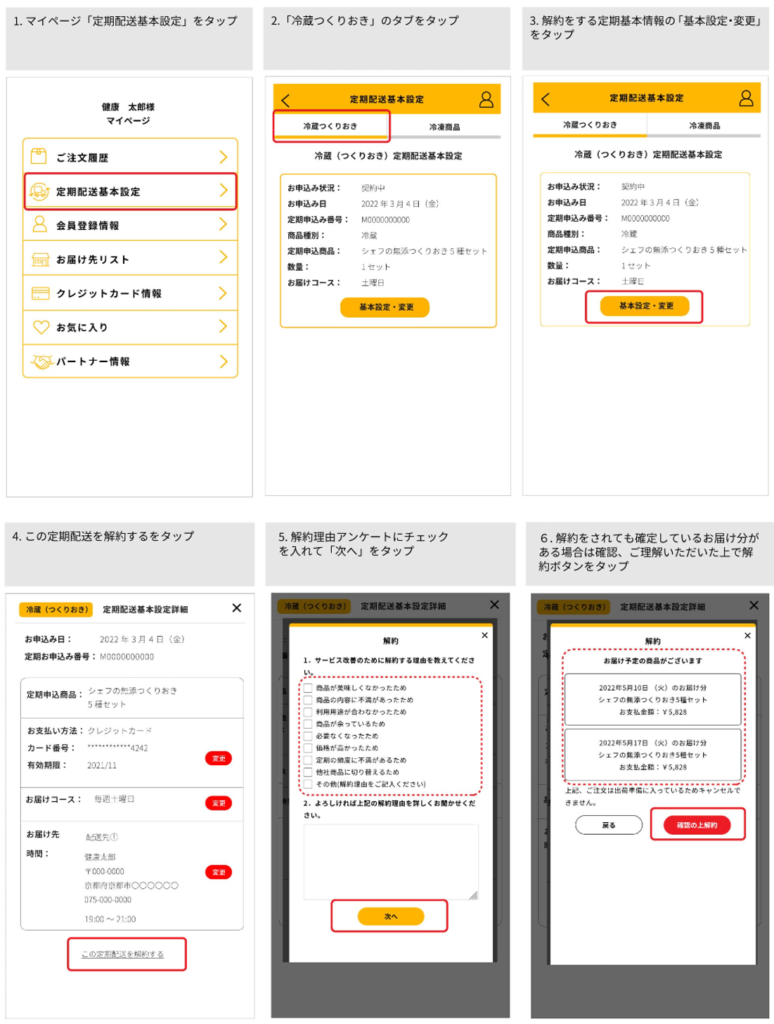
Task: Click the ************4242 card number text
Action: point(118,748)
